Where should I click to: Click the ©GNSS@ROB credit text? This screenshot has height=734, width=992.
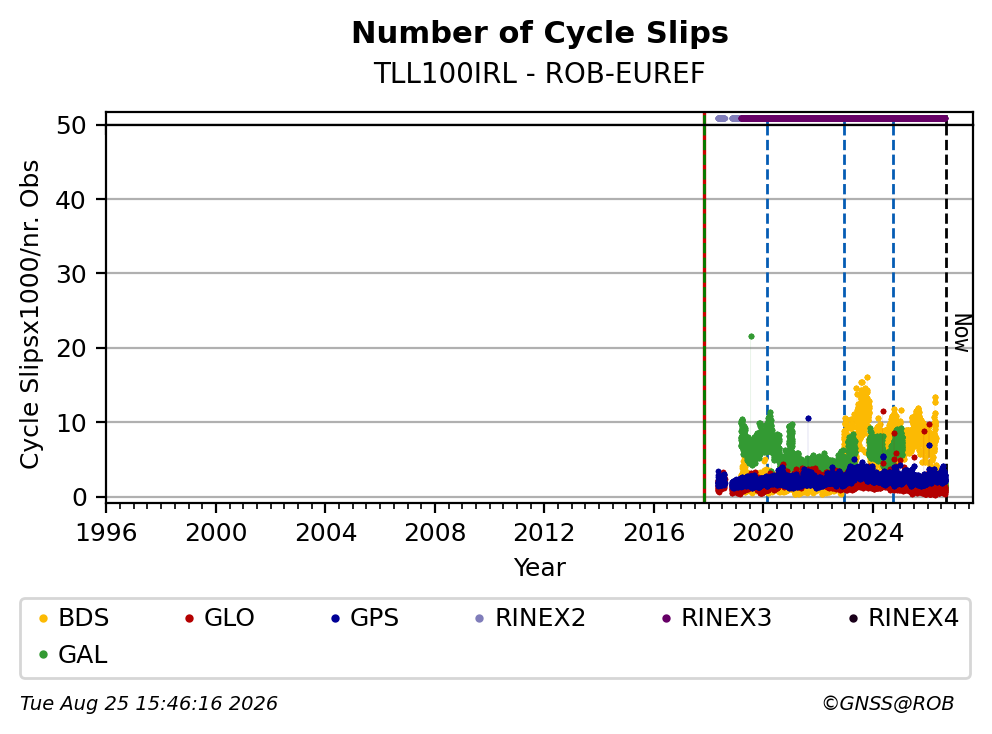pos(888,704)
